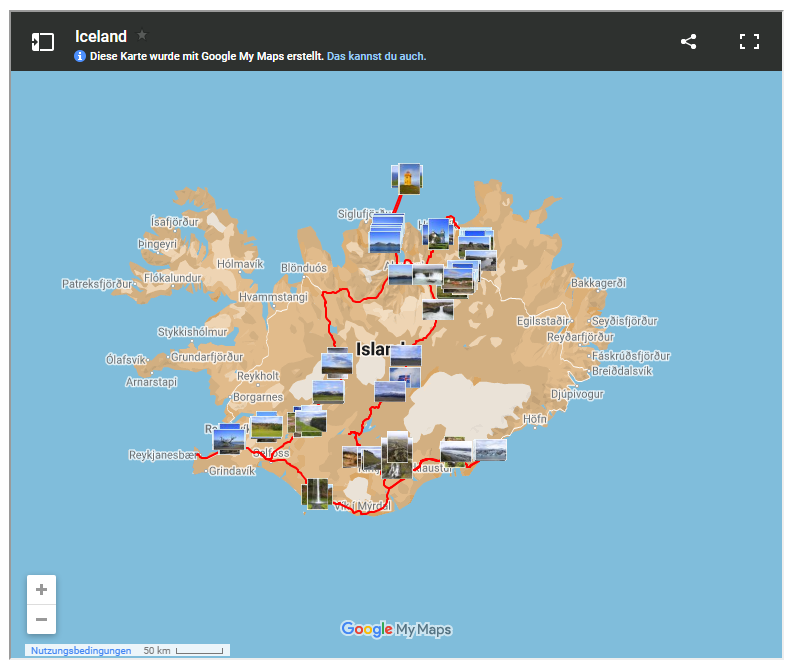Open the waterfall photo near Vík
The image size is (793, 670).
(x=318, y=494)
